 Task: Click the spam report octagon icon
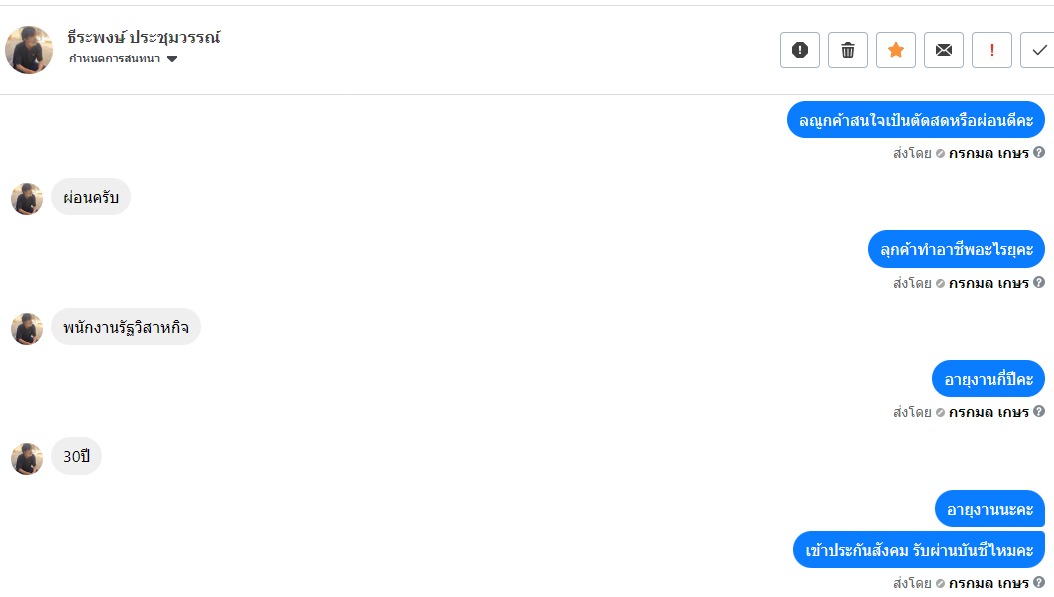click(x=800, y=50)
